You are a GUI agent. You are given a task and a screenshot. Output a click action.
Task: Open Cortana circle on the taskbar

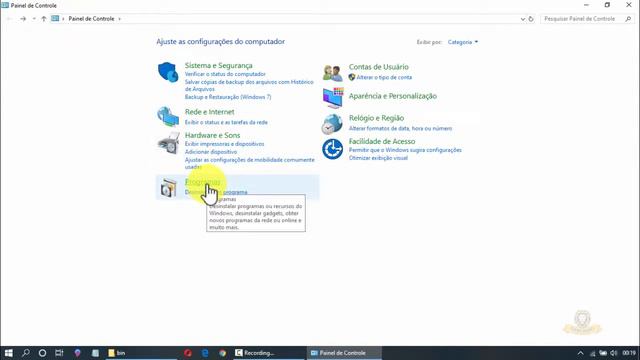[42, 353]
